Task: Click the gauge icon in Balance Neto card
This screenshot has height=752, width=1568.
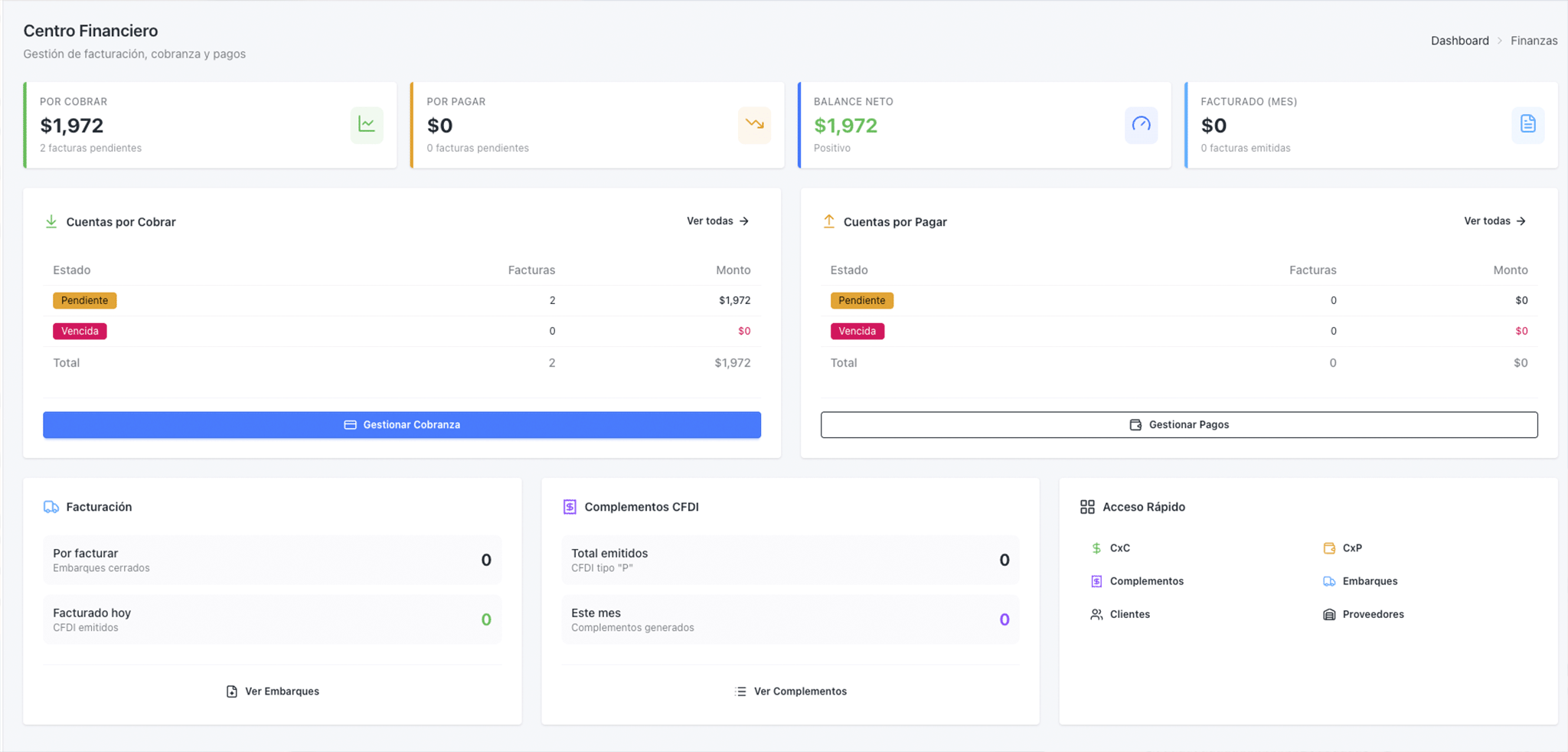Action: (1141, 125)
